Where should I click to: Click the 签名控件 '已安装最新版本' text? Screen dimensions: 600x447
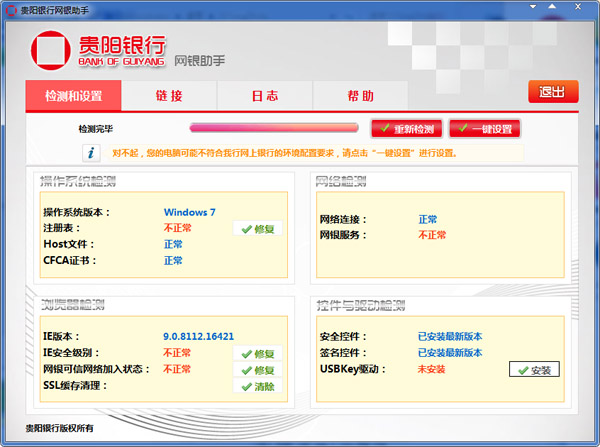[450, 352]
